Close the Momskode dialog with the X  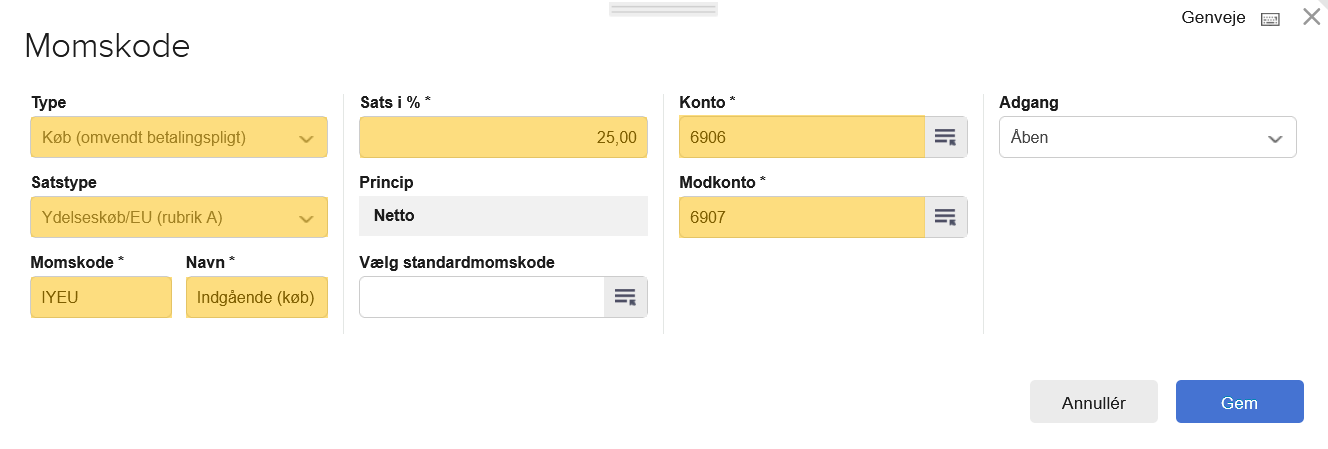(x=1312, y=17)
